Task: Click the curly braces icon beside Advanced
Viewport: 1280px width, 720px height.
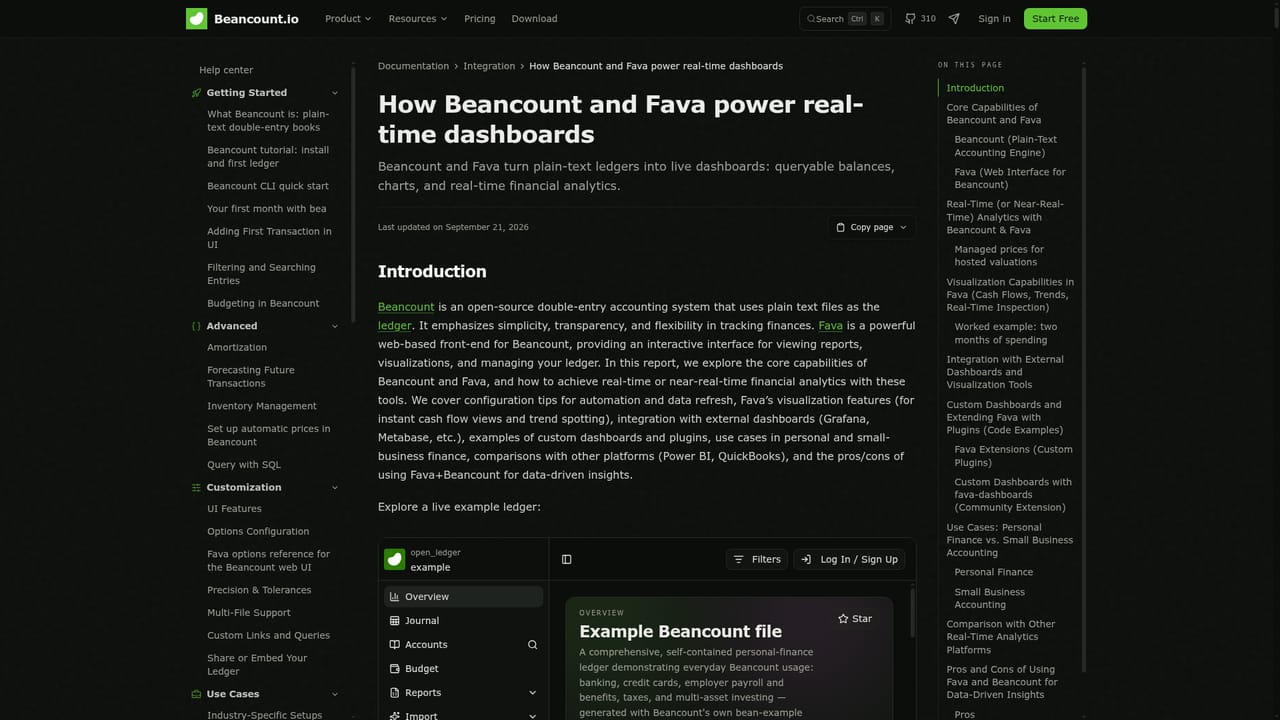Action: coord(196,326)
